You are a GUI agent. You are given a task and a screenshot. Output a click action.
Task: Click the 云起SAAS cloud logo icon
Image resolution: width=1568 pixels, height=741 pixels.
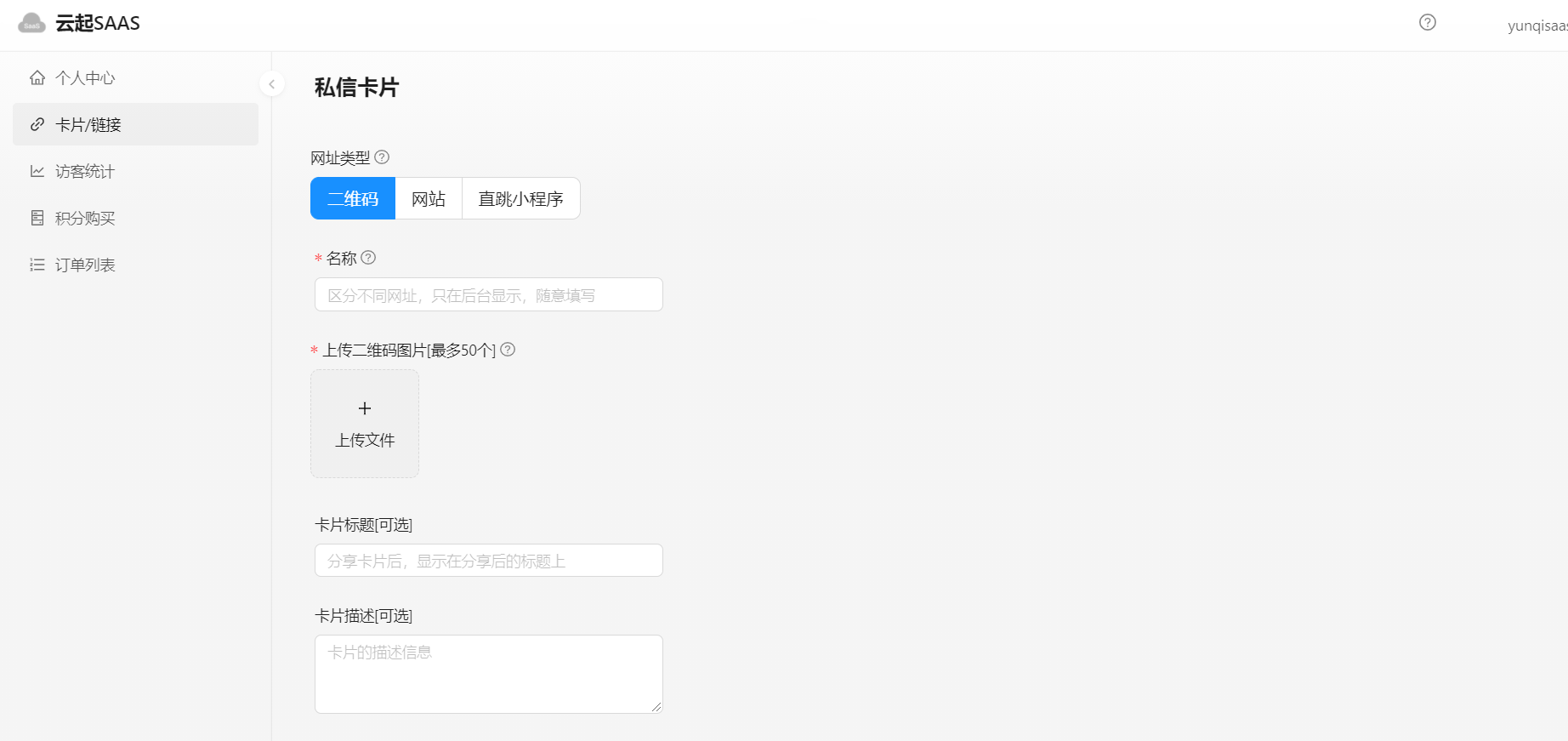(x=31, y=23)
